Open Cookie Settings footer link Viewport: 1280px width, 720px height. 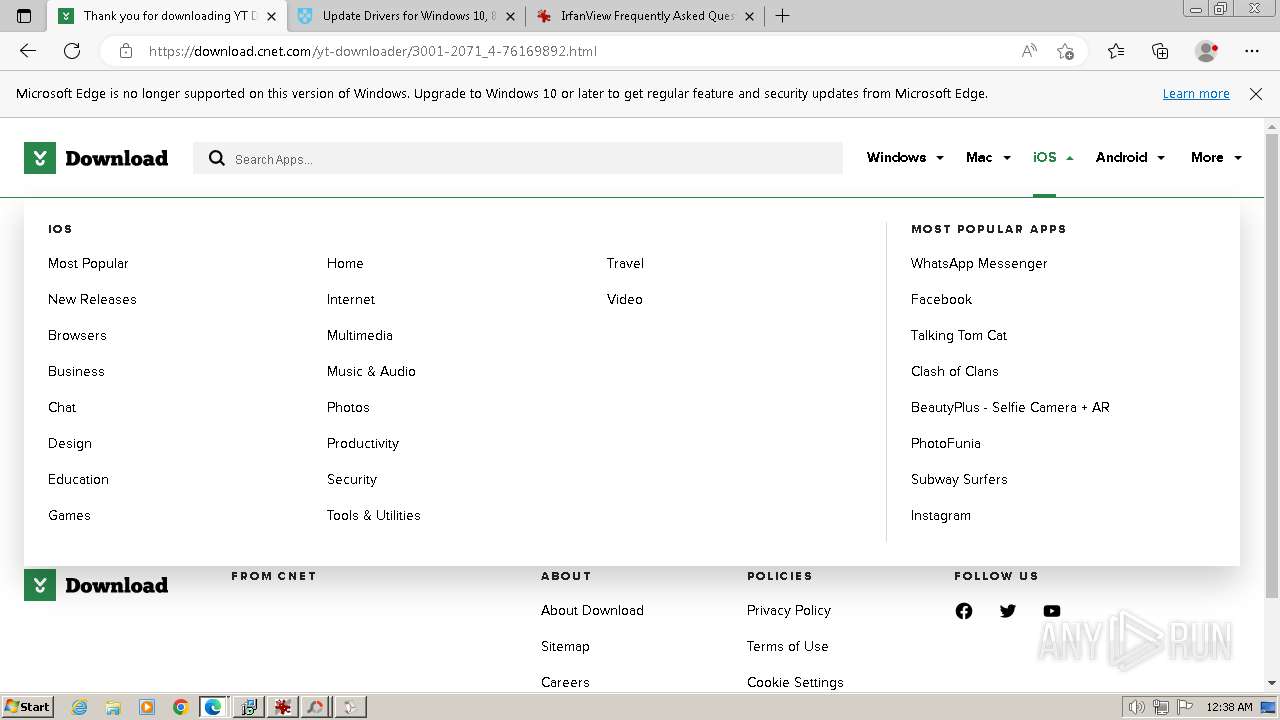(795, 682)
